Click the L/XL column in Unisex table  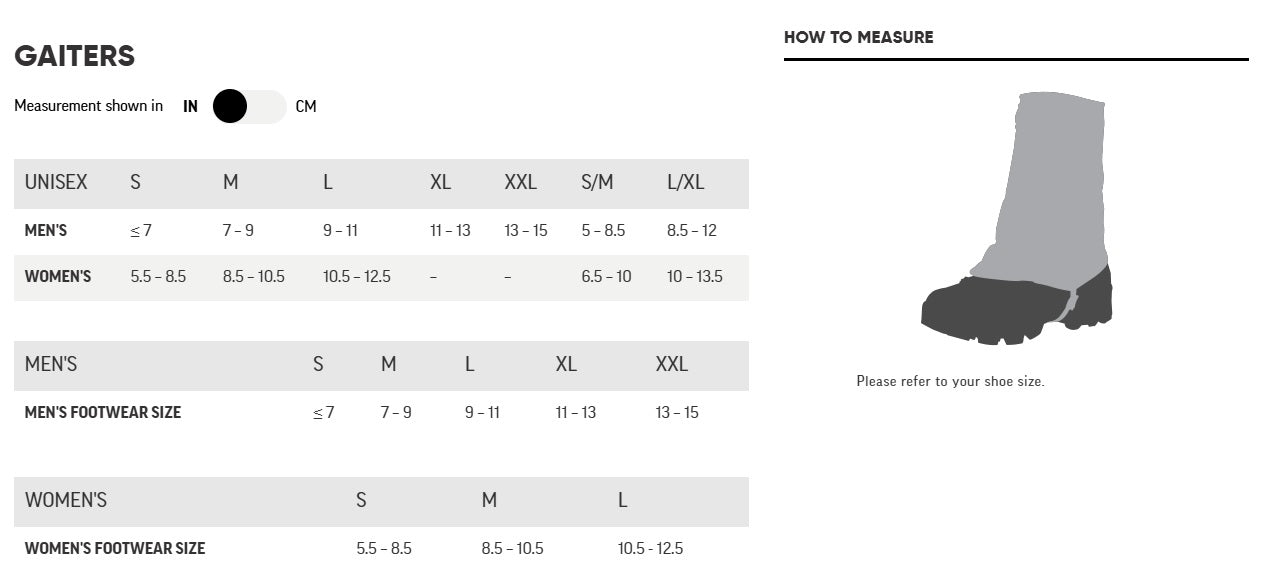[685, 182]
